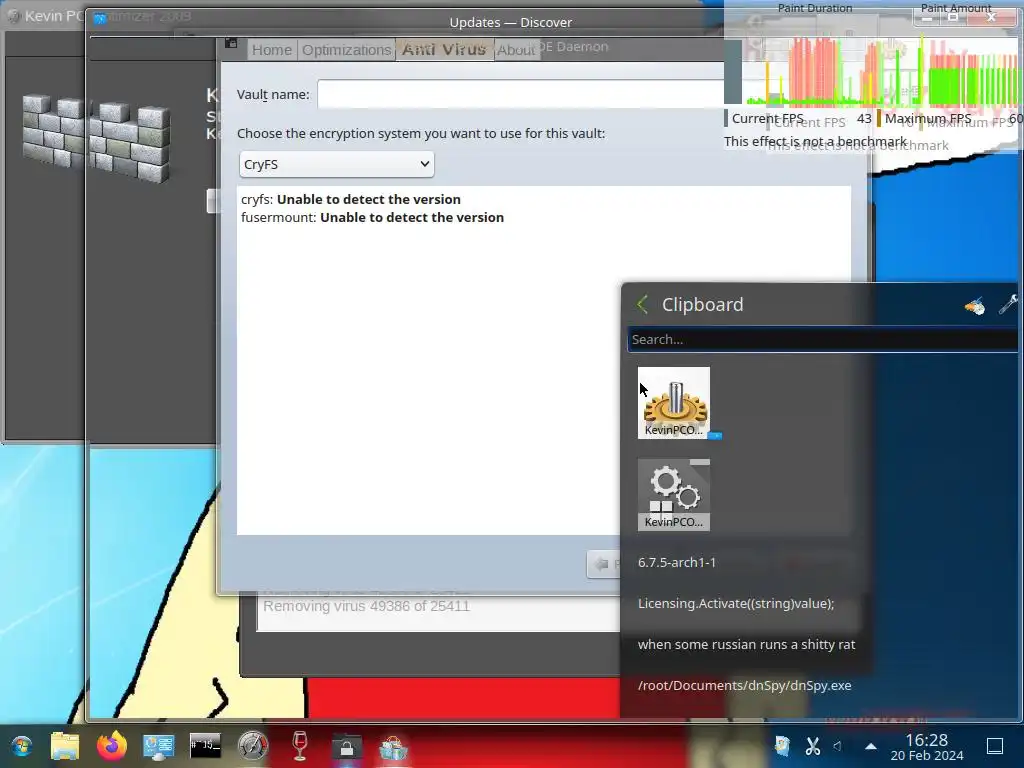The image size is (1024, 768).
Task: Open clipboard scissors tray icon
Action: pyautogui.click(x=812, y=746)
